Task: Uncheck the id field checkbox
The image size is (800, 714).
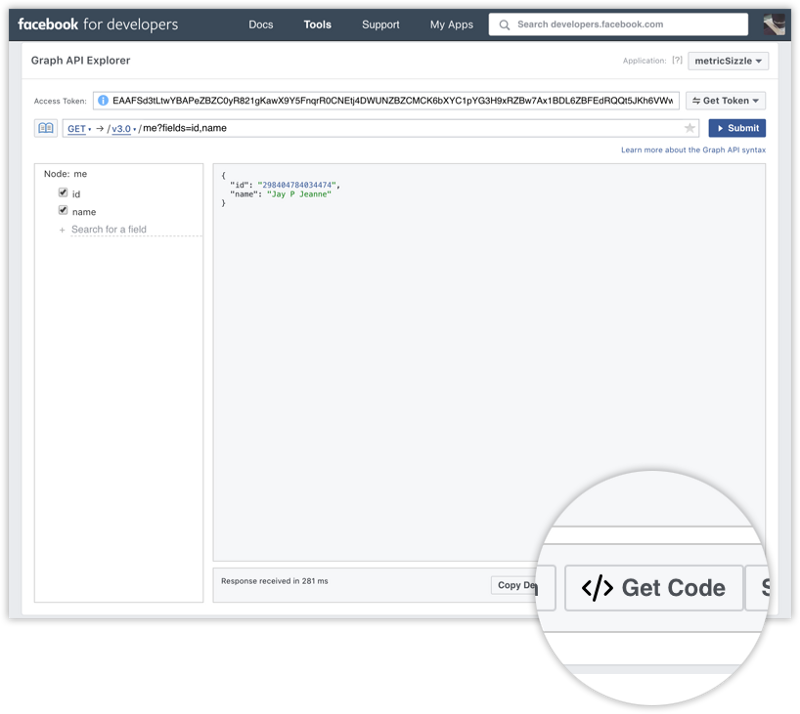Action: pyautogui.click(x=63, y=192)
